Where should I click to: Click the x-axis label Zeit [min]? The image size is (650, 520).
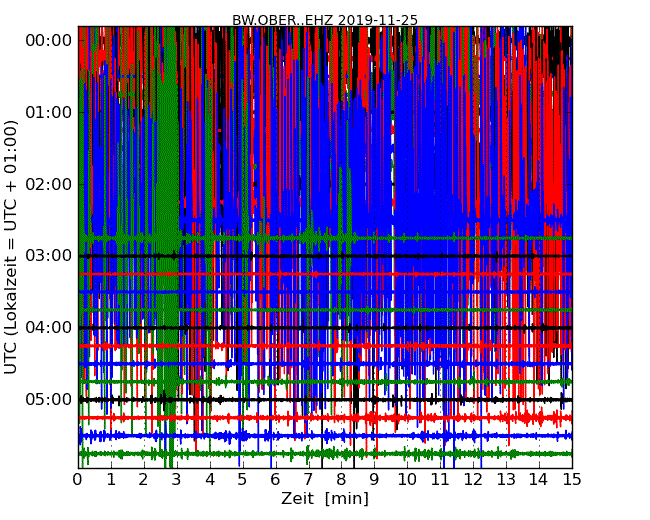coord(325,498)
